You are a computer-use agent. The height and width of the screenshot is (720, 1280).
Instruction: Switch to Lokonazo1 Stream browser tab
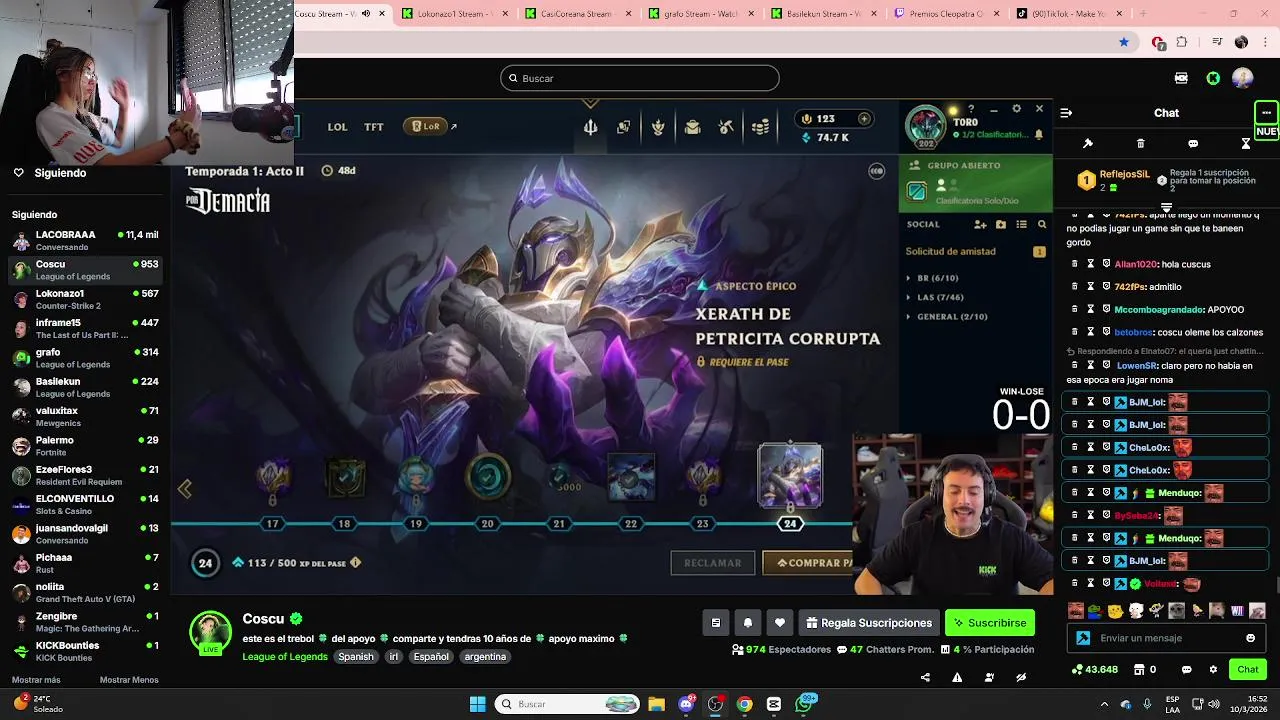456,14
